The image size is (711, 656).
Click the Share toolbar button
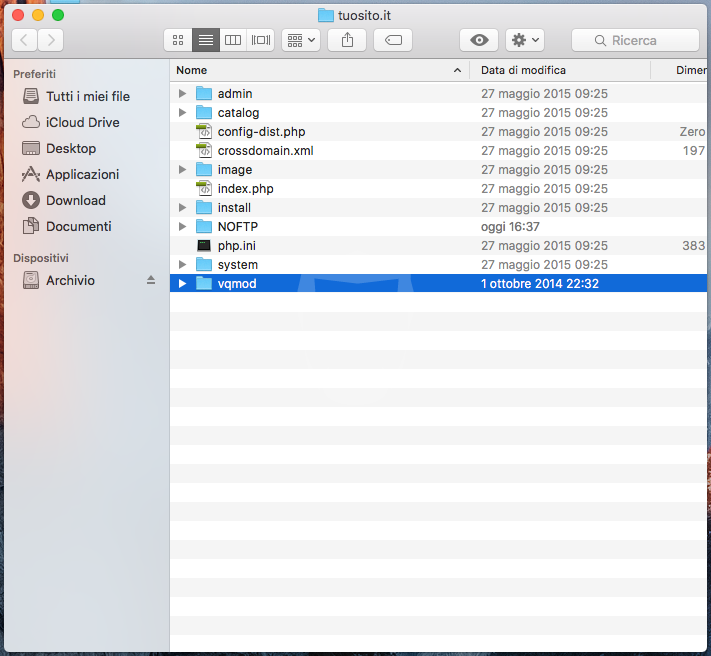tap(347, 40)
